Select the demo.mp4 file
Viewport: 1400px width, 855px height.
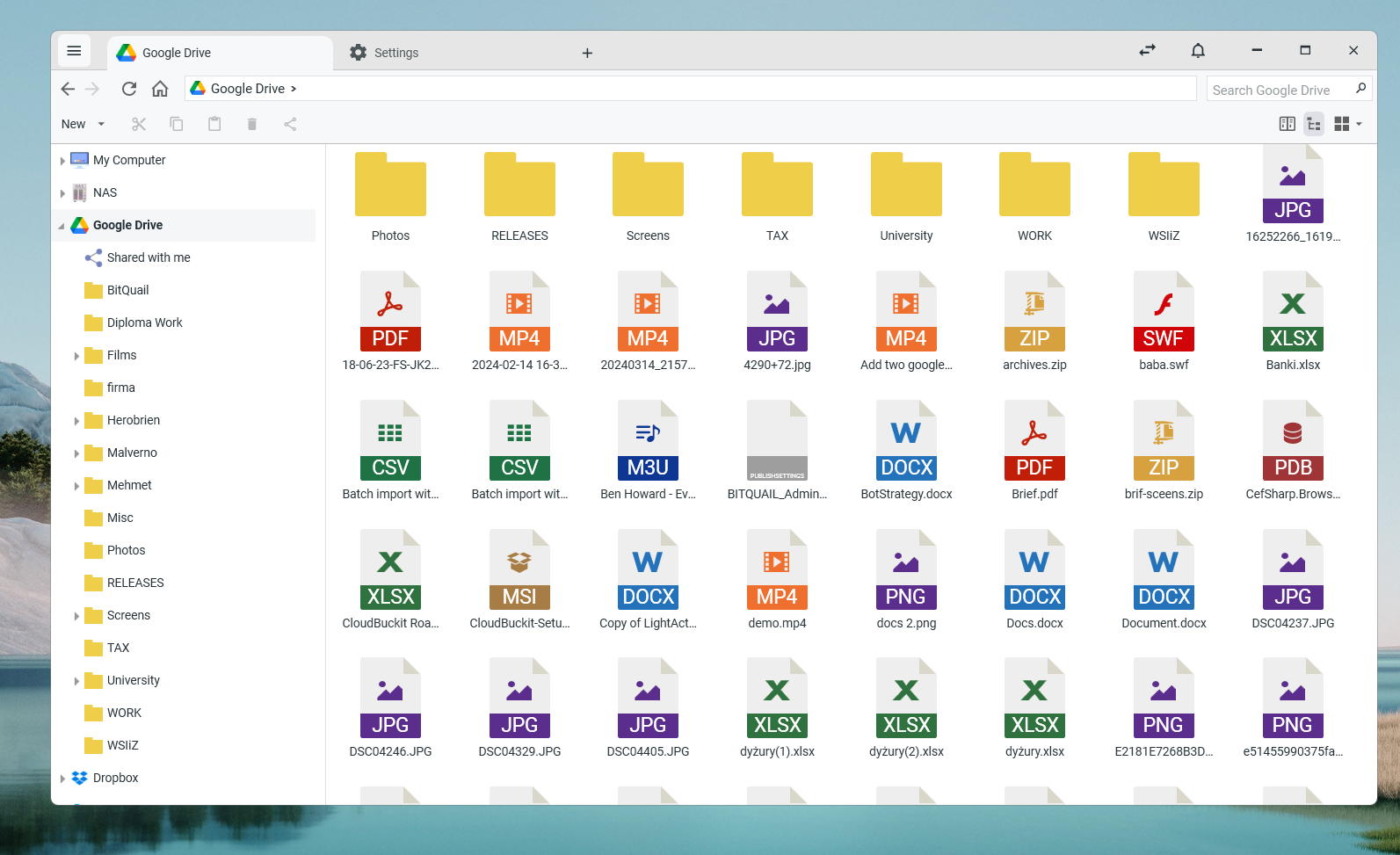777,580
